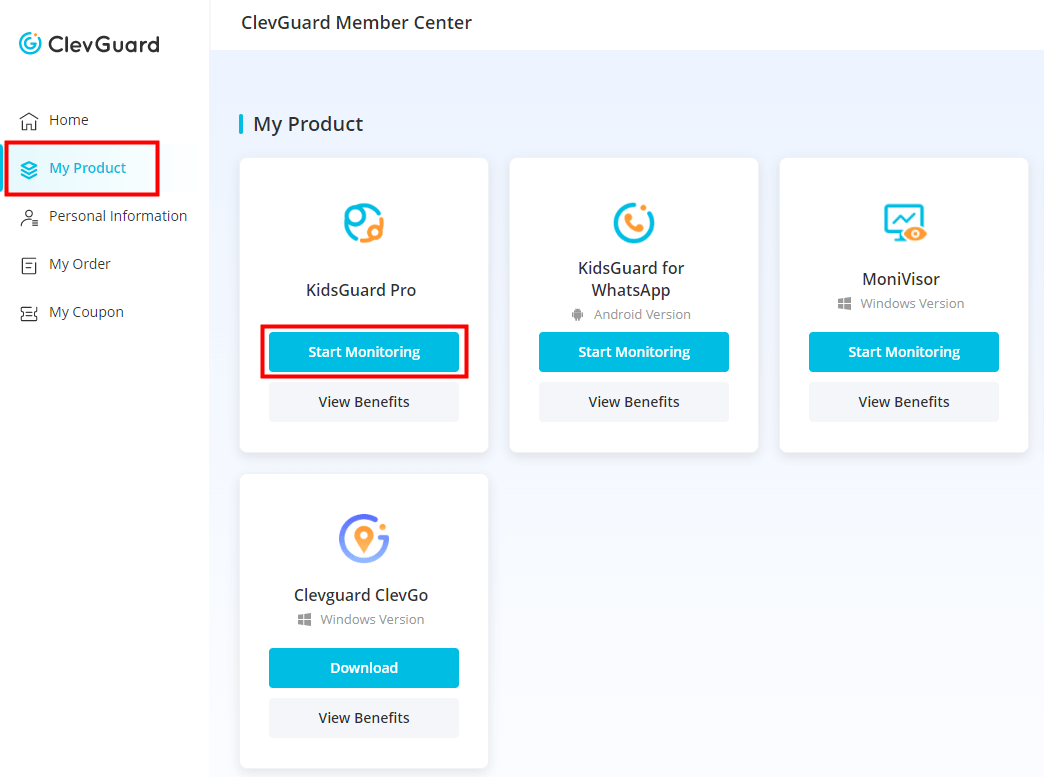The width and height of the screenshot is (1044, 777).
Task: Click the ClevGuard Member Center title
Action: [x=356, y=23]
